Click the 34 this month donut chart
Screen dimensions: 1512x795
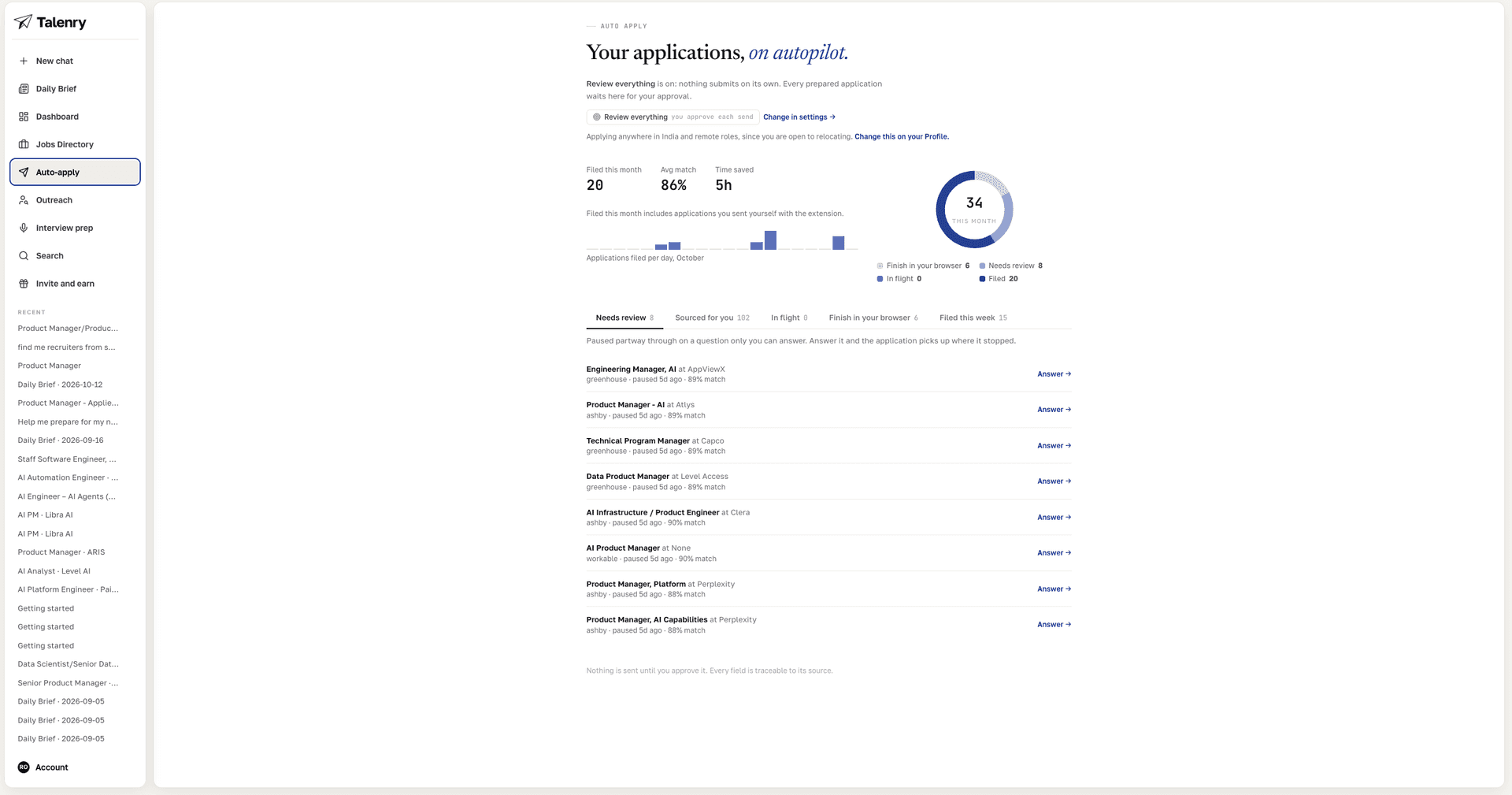(974, 210)
